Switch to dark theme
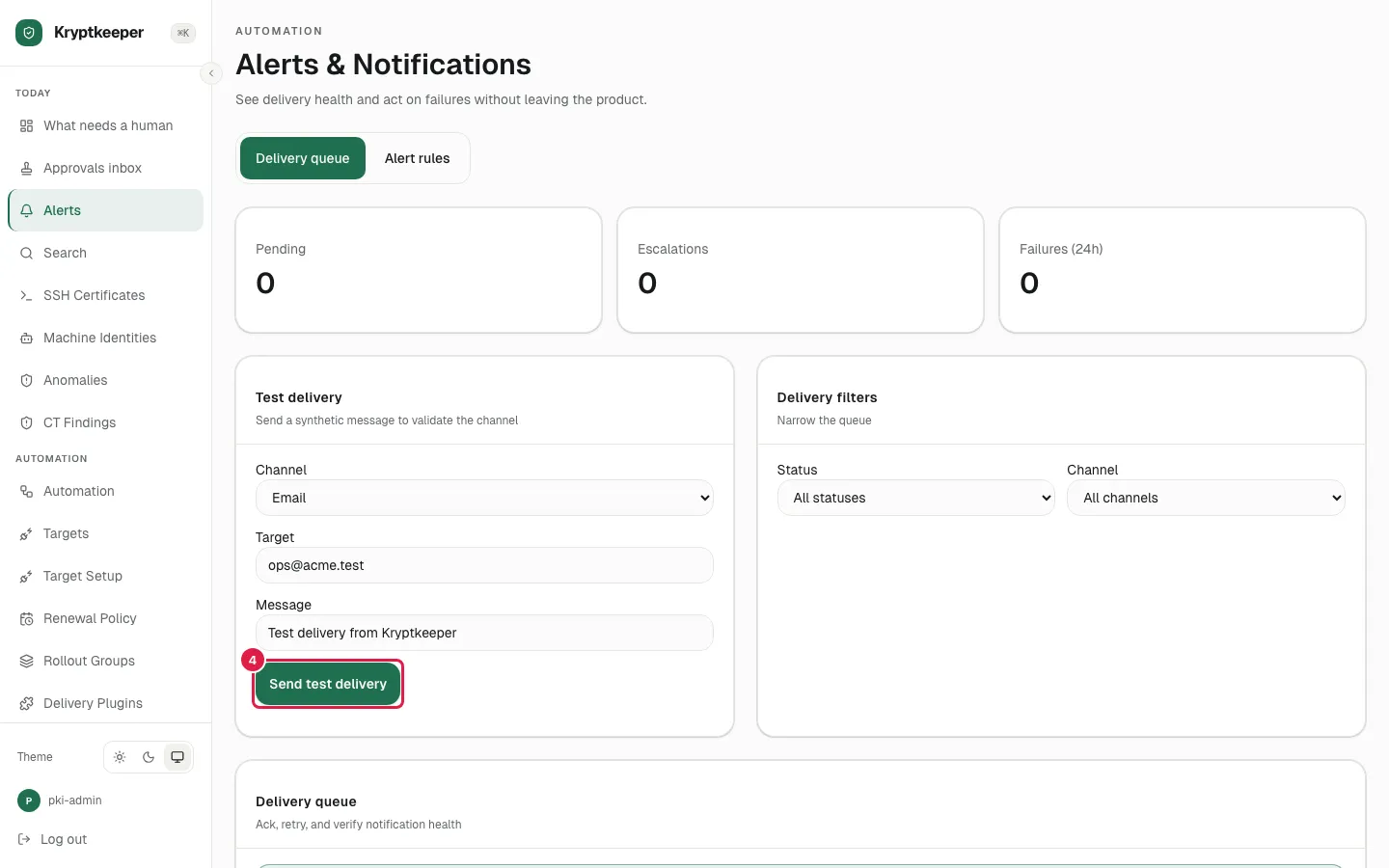This screenshot has height=868, width=1389. click(149, 757)
